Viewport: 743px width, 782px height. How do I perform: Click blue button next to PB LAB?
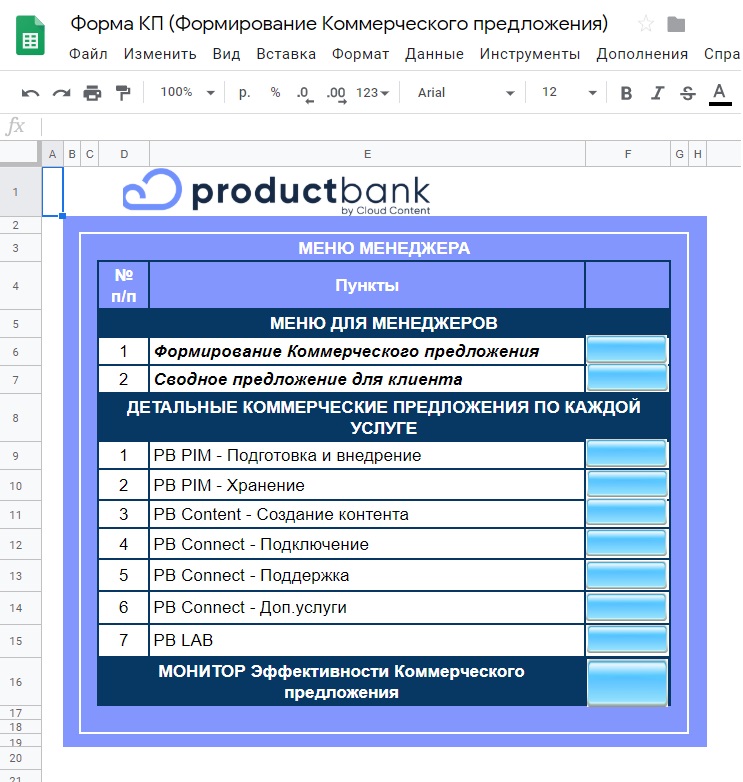(627, 639)
